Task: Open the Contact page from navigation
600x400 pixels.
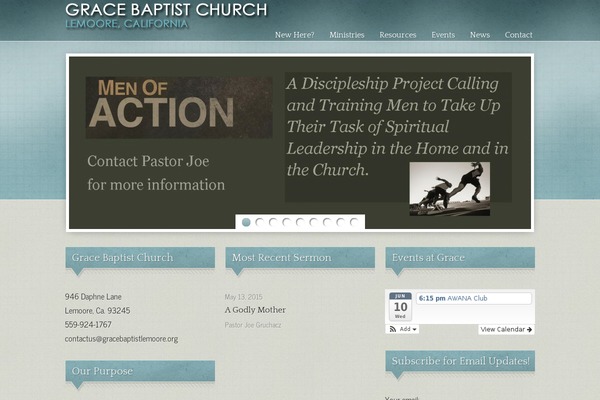Action: coord(518,35)
